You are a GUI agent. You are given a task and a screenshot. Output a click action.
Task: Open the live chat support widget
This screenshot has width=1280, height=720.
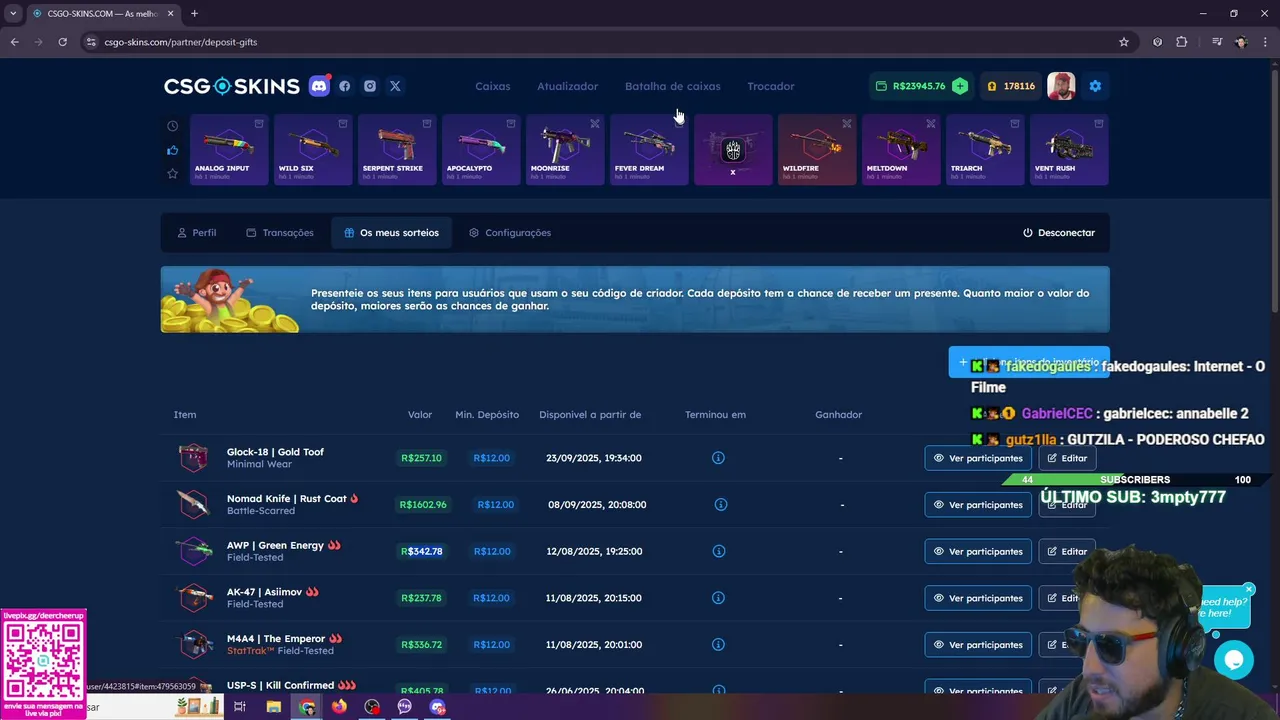click(1234, 660)
